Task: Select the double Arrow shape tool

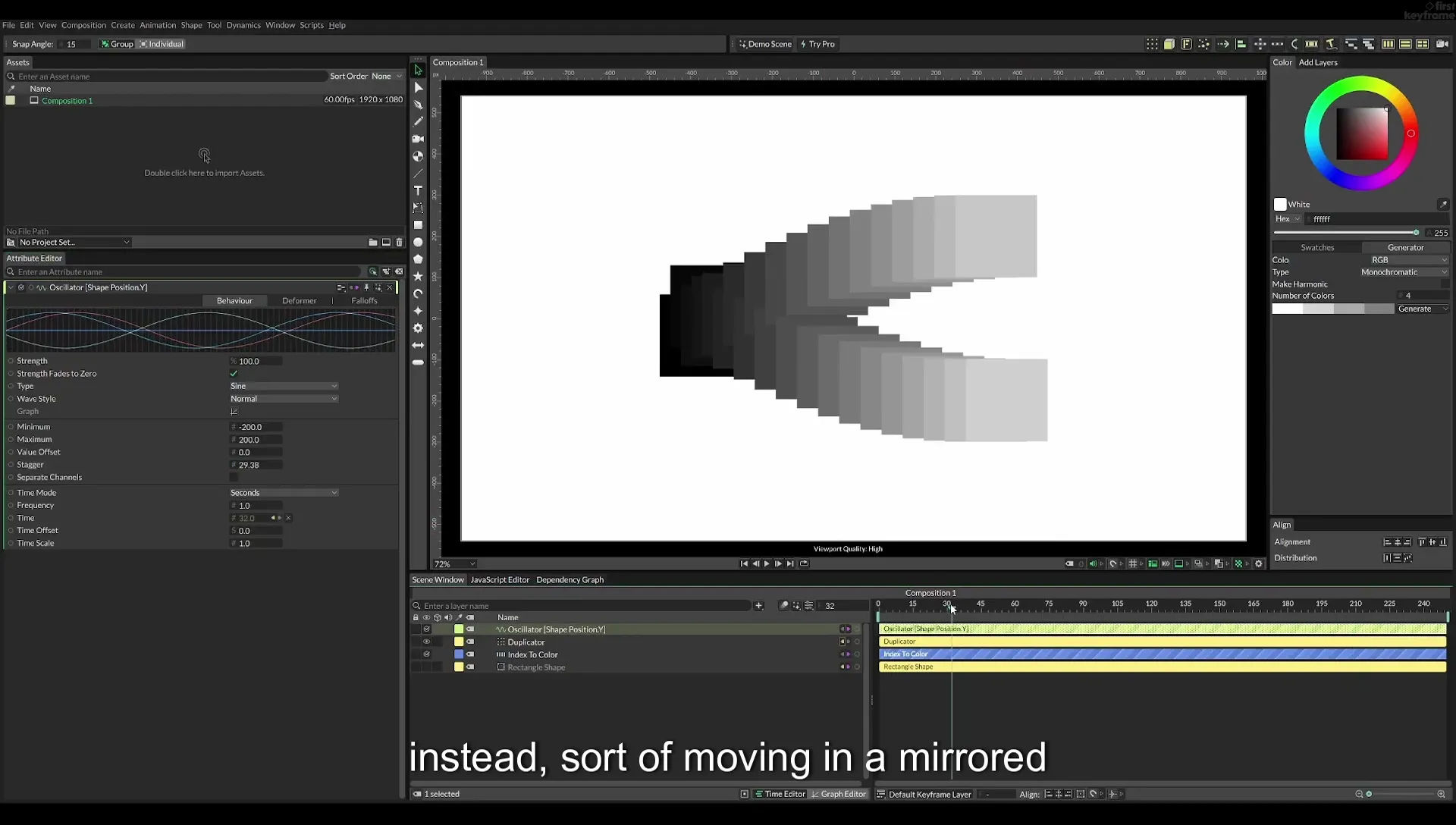Action: coord(418,345)
